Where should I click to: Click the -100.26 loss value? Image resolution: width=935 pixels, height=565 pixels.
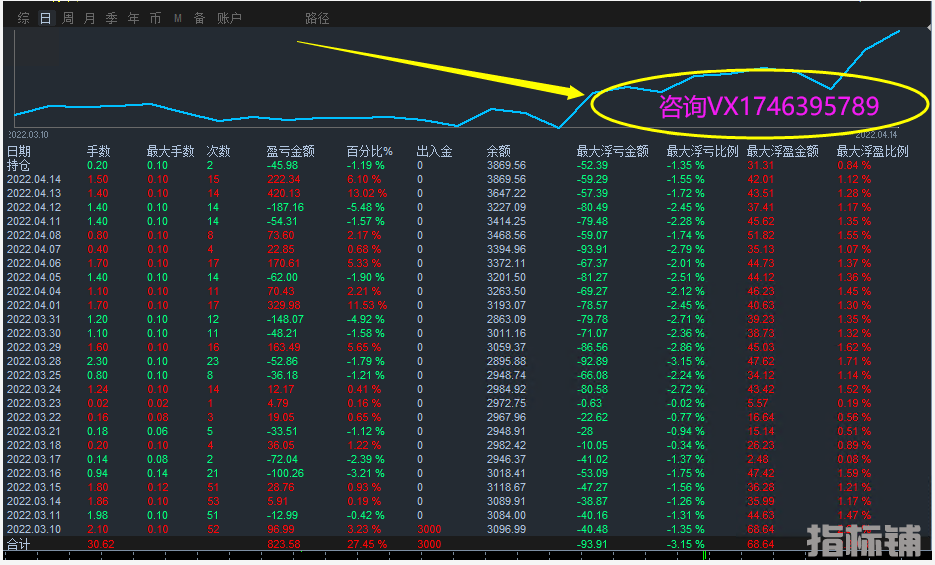[285, 473]
